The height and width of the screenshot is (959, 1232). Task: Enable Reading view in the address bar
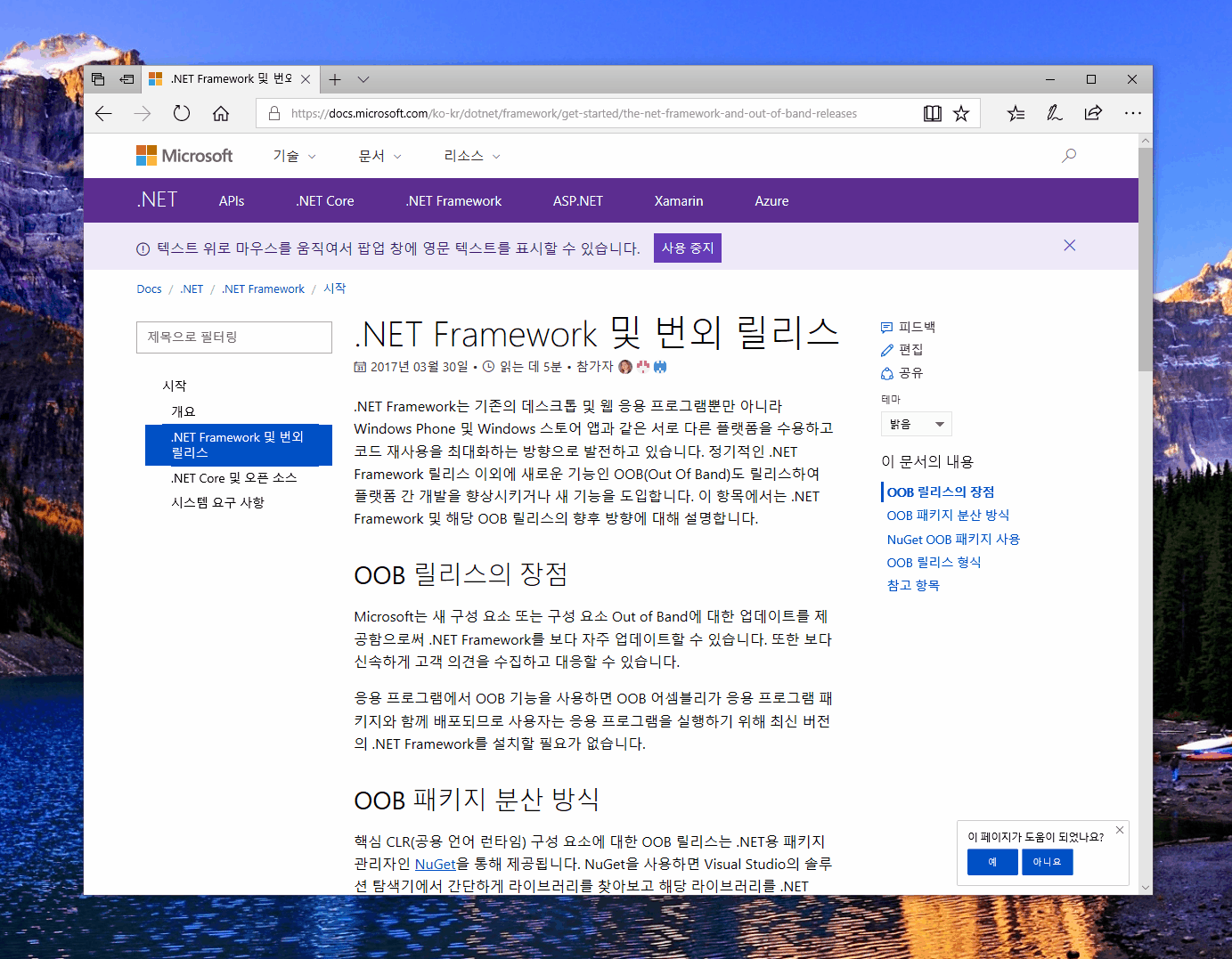(932, 113)
